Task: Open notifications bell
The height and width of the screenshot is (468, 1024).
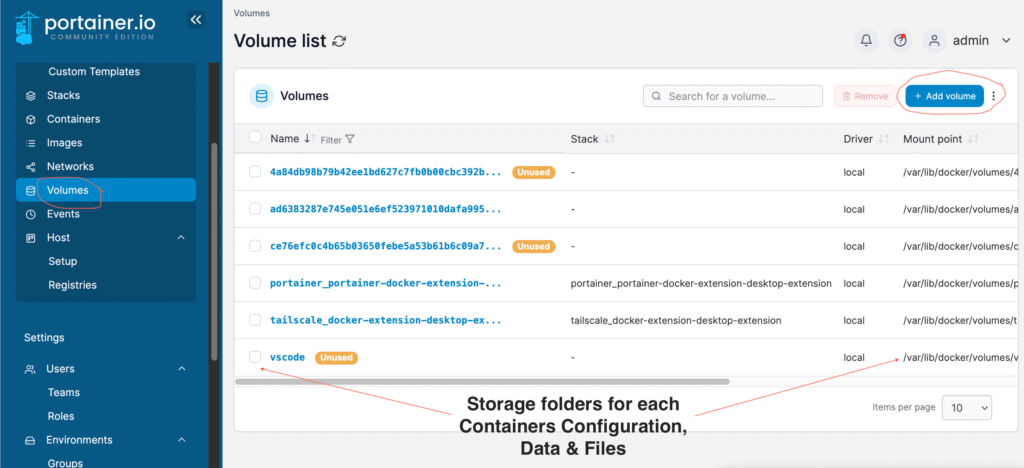Action: click(866, 40)
